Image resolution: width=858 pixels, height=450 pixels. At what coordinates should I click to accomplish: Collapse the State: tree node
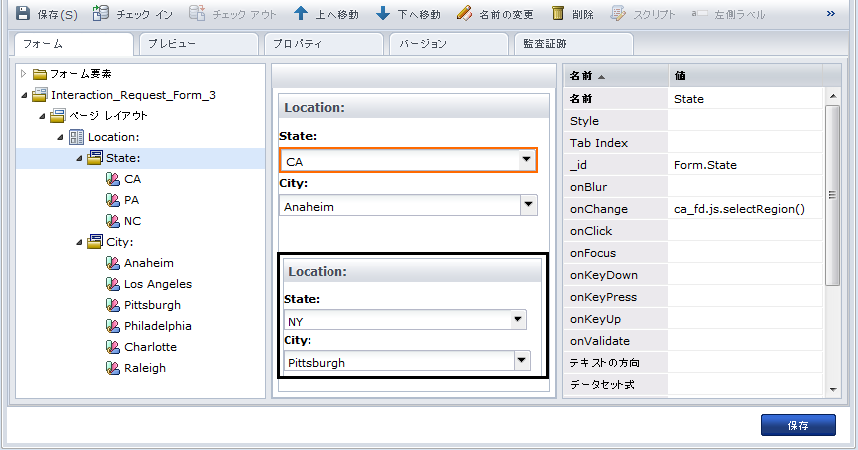click(x=78, y=158)
